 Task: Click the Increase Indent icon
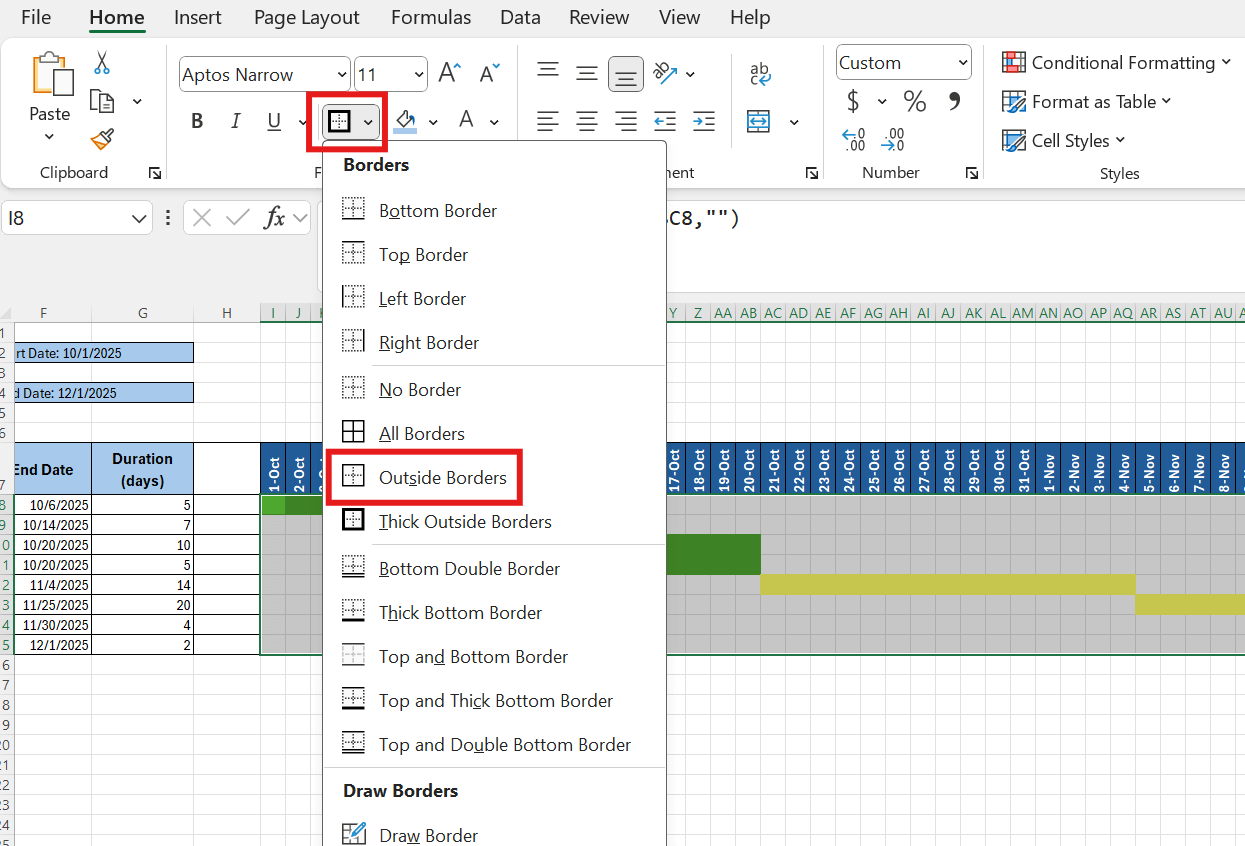[703, 122]
